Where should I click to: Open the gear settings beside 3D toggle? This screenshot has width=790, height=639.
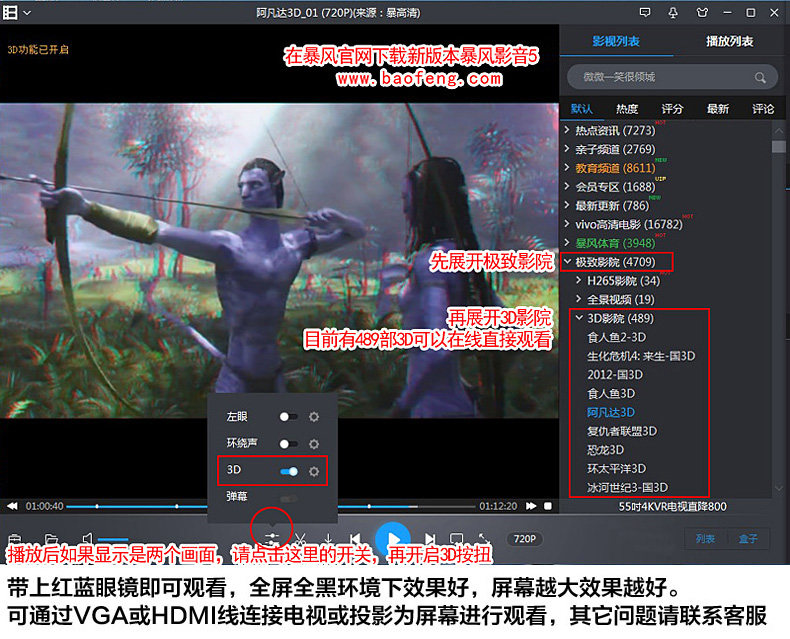tap(314, 471)
